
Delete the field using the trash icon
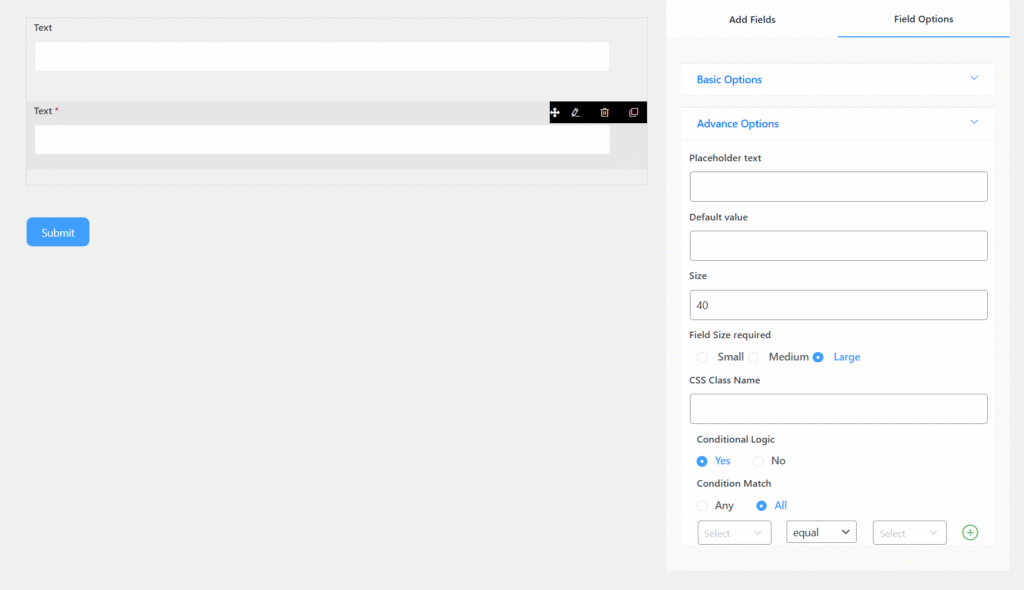(604, 113)
